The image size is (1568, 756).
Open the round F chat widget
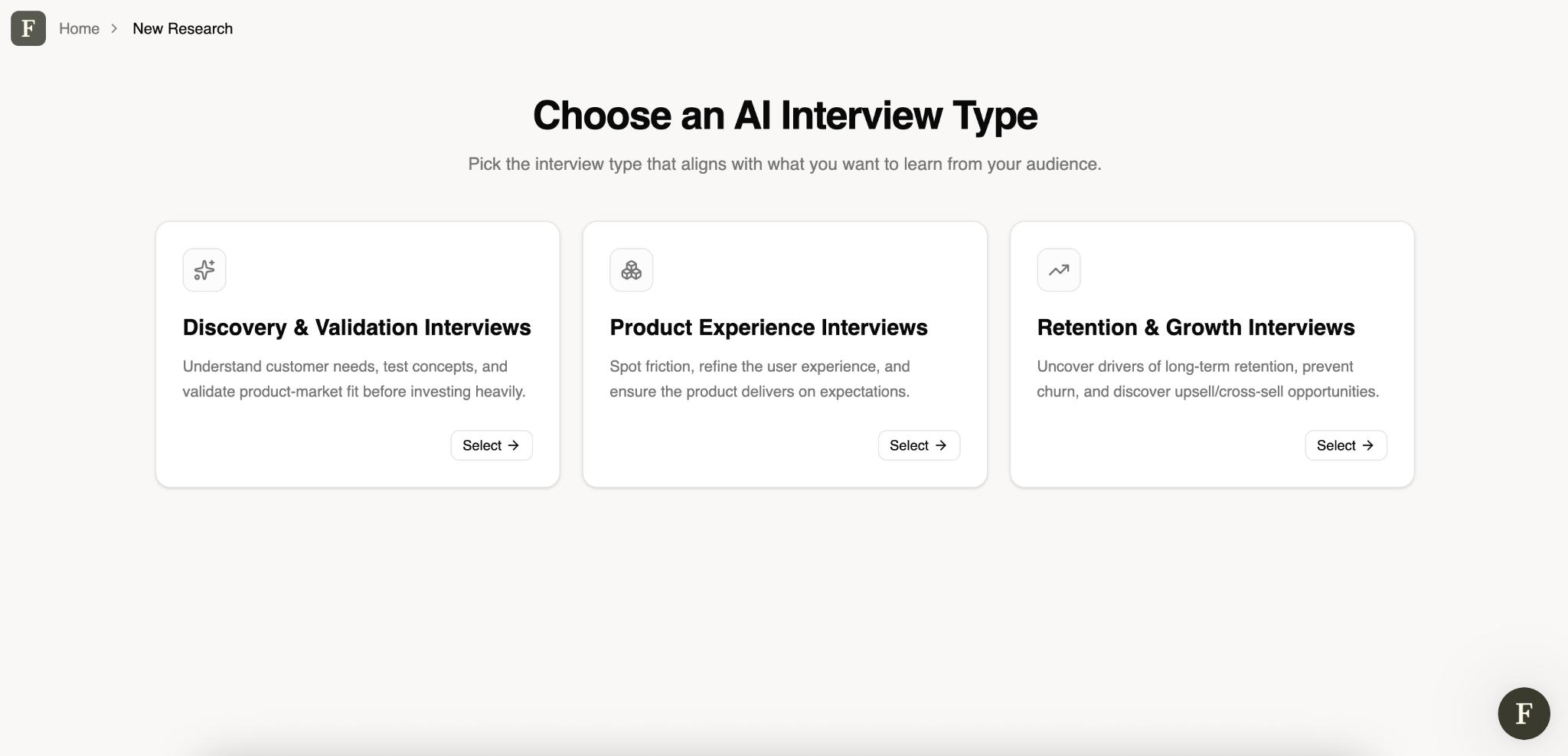point(1524,713)
